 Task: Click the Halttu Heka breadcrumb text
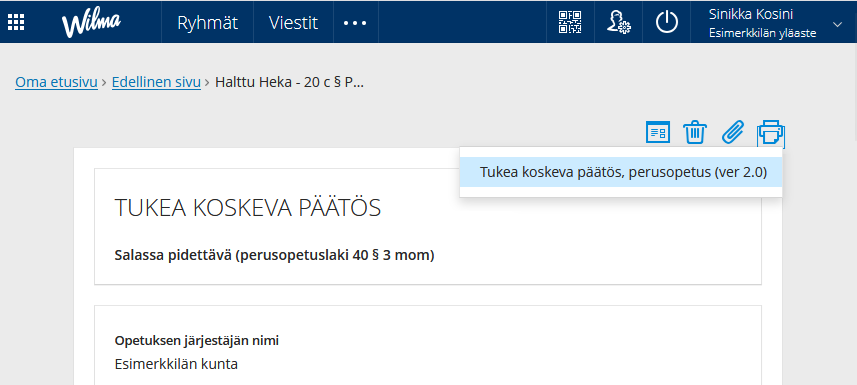[x=290, y=83]
